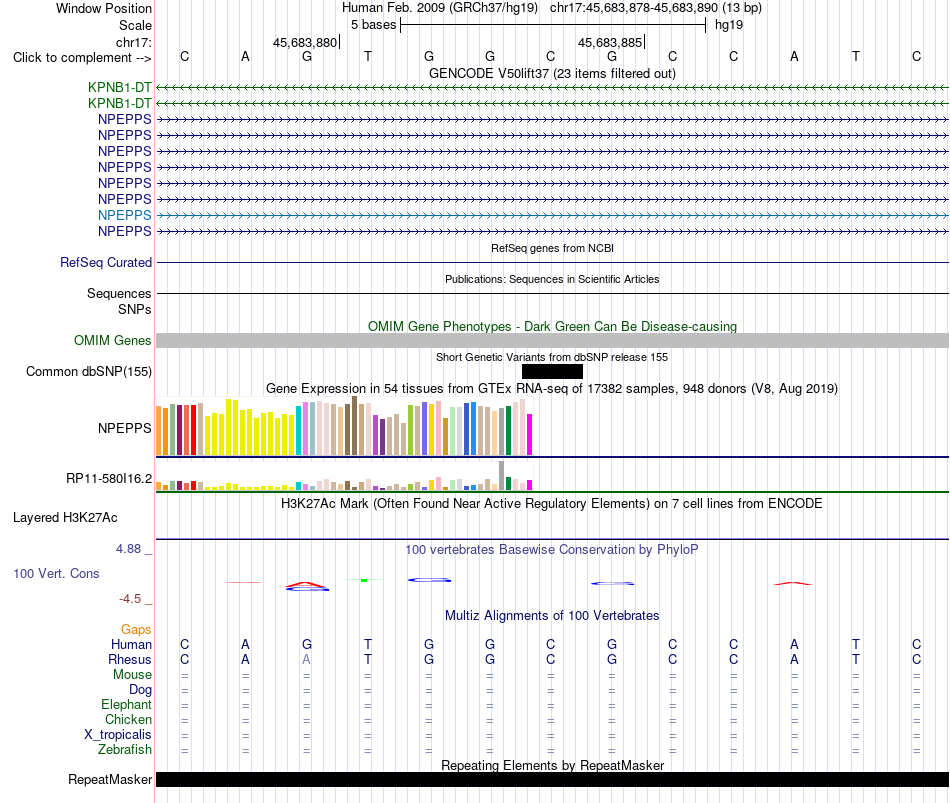Click the tall gray bar in RP11-580I16.2 chart
950x803 pixels.
coord(502,476)
